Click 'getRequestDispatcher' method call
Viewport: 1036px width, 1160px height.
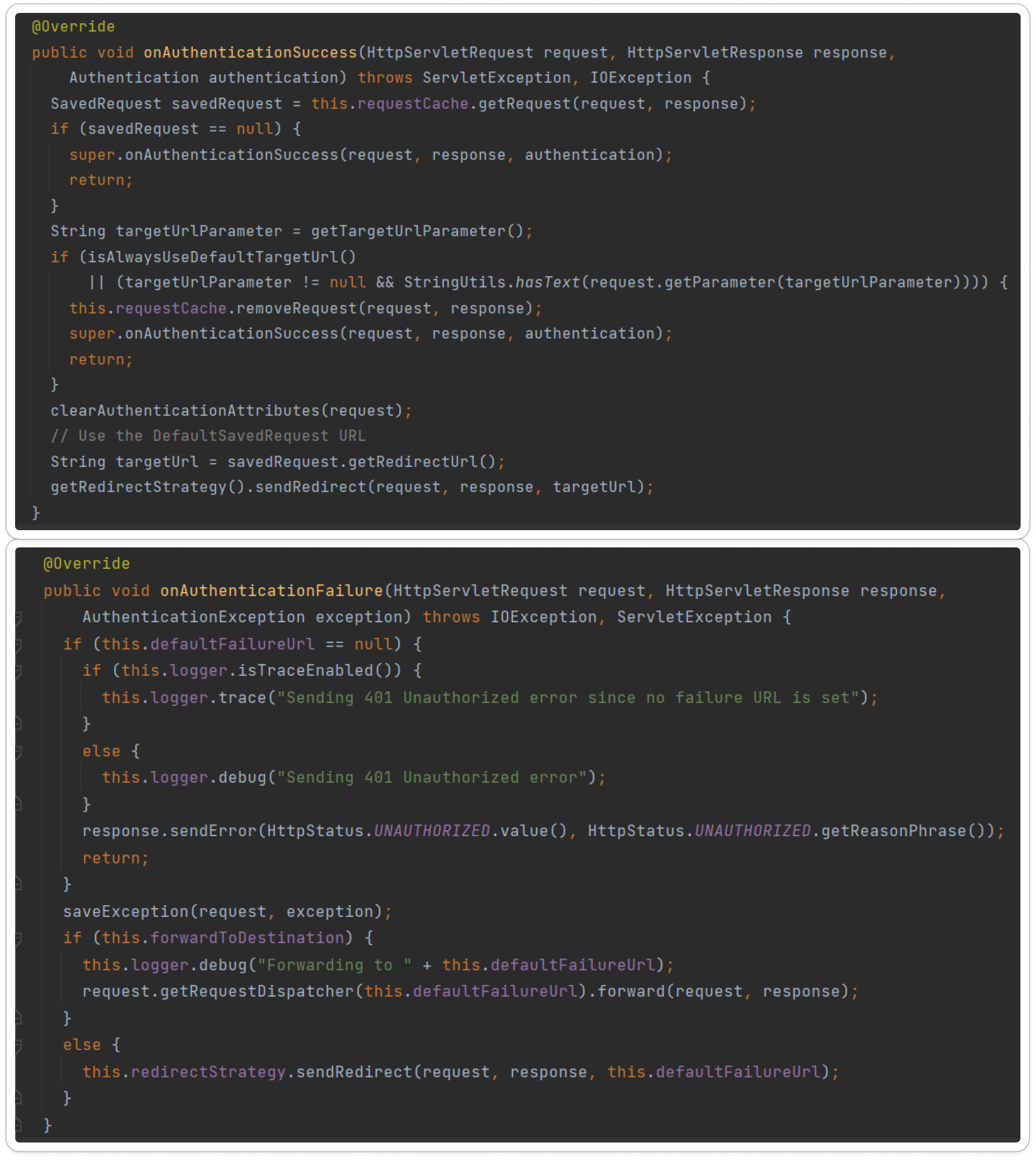pos(258,992)
